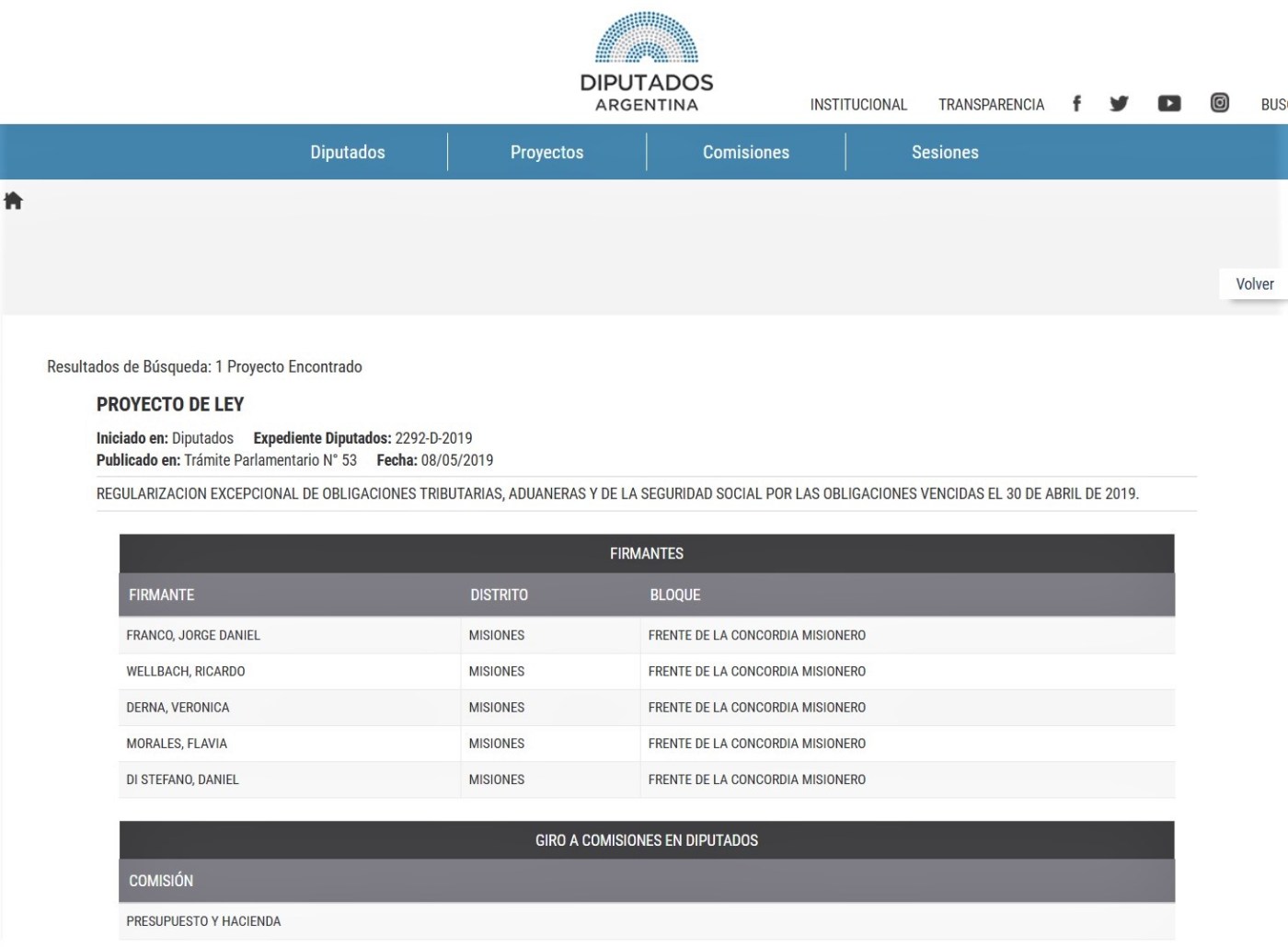1288x947 pixels.
Task: Click signer DI STEFANO, DANIEL
Action: pyautogui.click(x=182, y=779)
